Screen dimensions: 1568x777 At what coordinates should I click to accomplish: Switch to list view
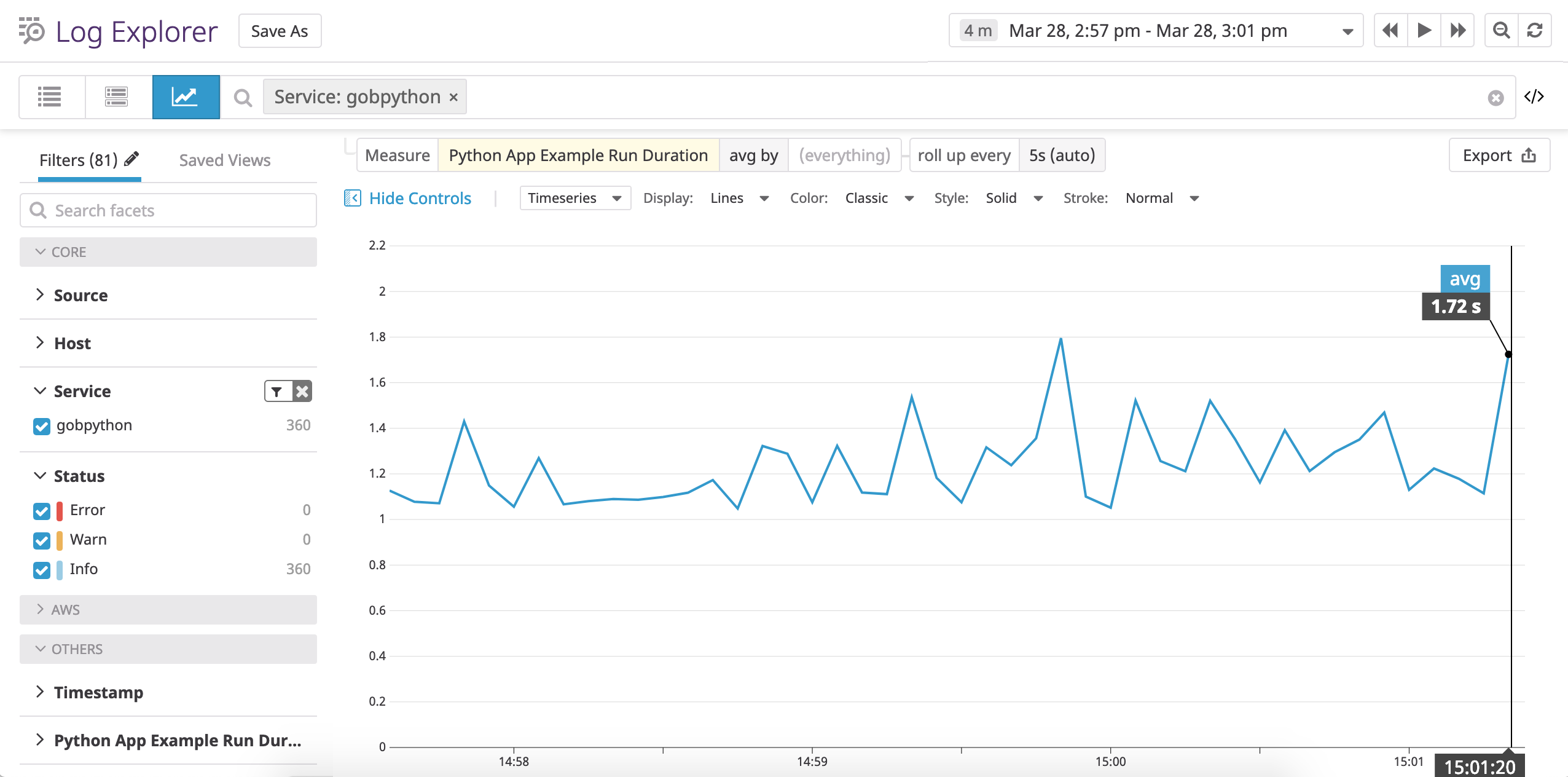click(x=51, y=97)
